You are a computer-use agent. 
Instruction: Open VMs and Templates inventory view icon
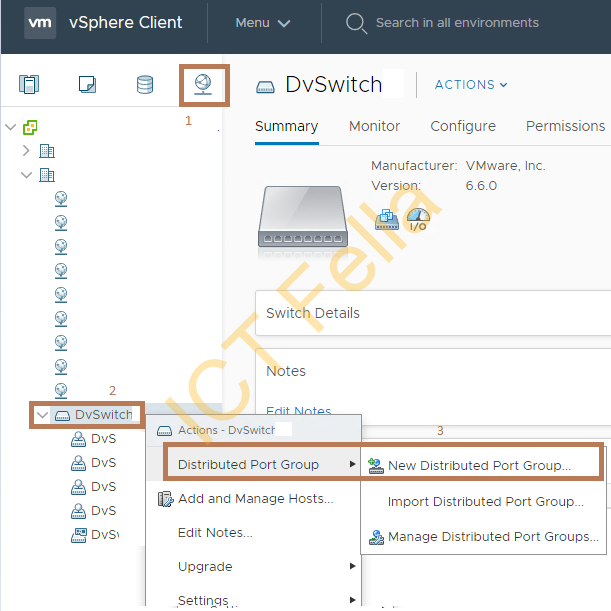87,84
